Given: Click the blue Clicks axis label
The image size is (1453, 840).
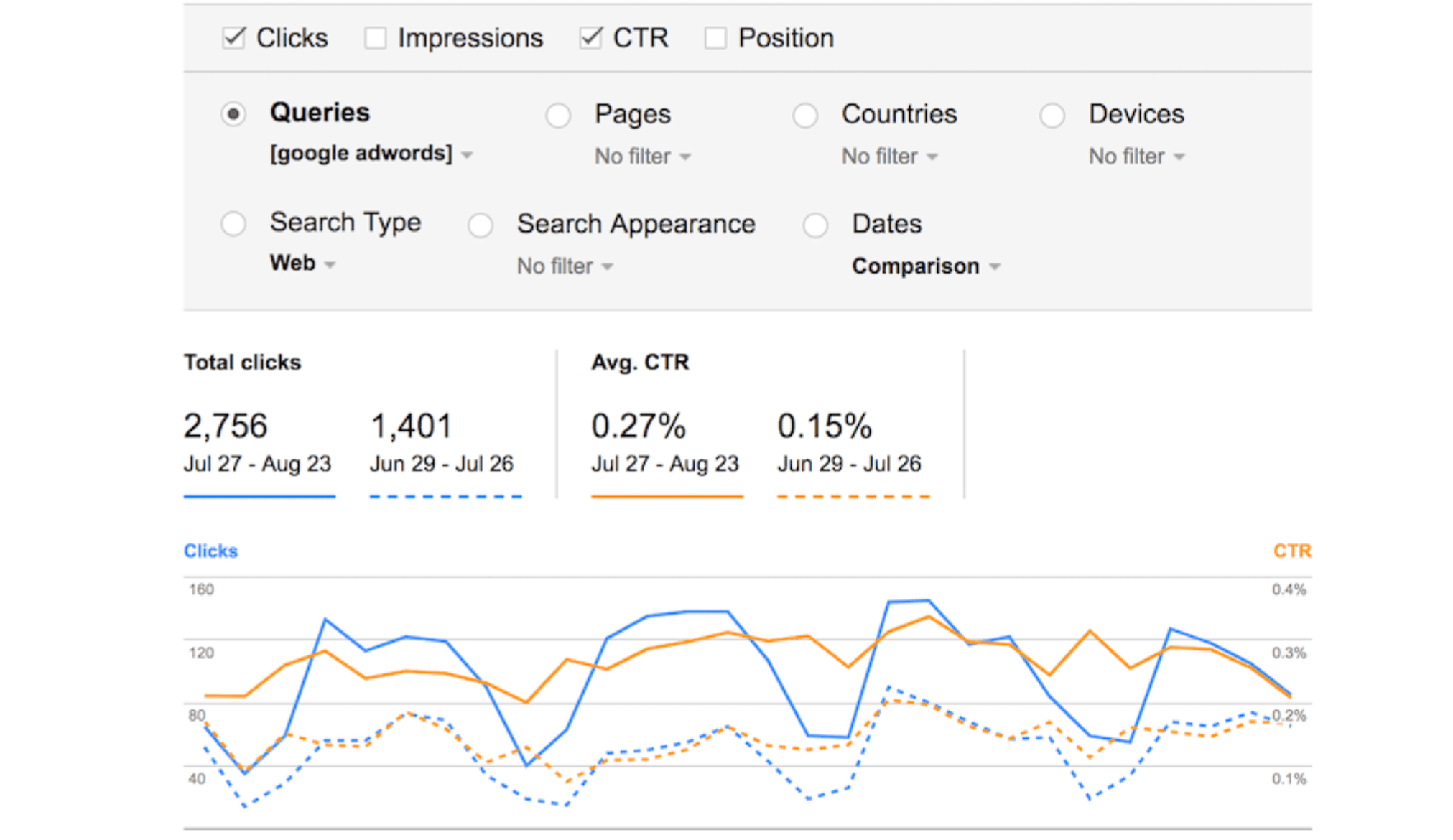Looking at the screenshot, I should pyautogui.click(x=210, y=551).
